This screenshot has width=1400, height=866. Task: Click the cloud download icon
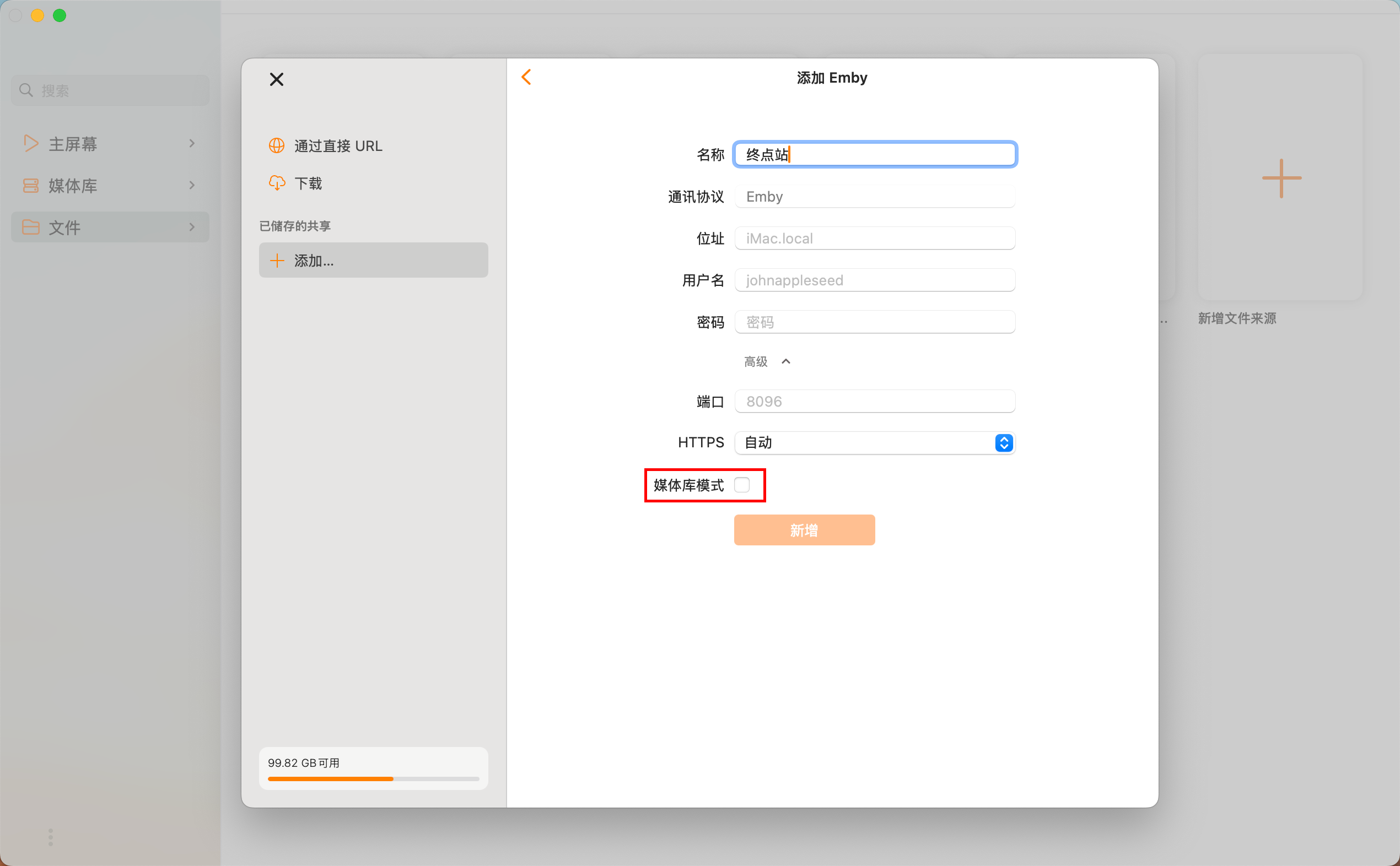(276, 183)
